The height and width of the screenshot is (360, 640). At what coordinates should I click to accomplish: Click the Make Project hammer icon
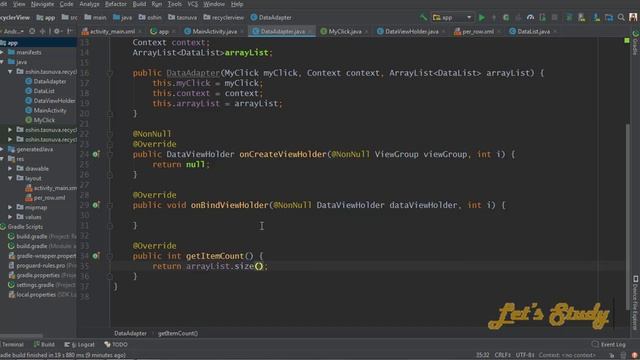(x=423, y=18)
